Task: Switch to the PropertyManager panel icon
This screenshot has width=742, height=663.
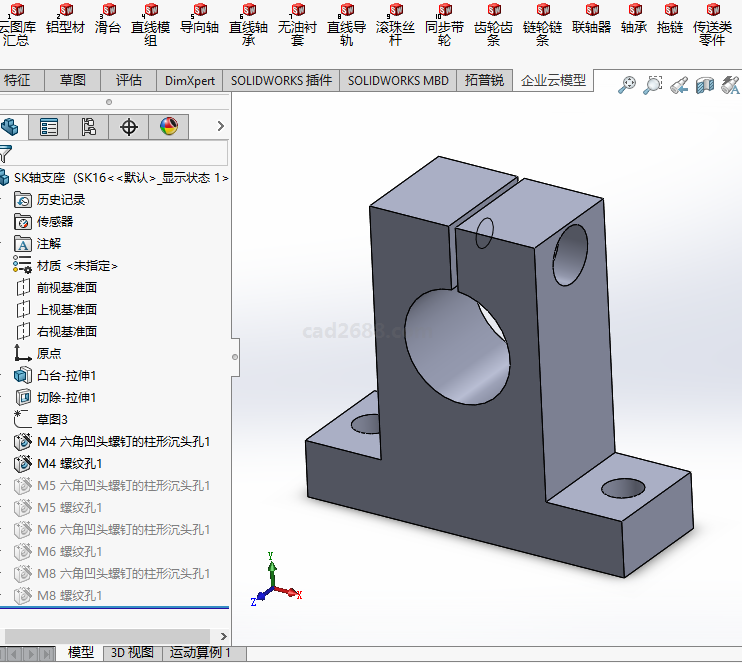Action: tap(49, 127)
